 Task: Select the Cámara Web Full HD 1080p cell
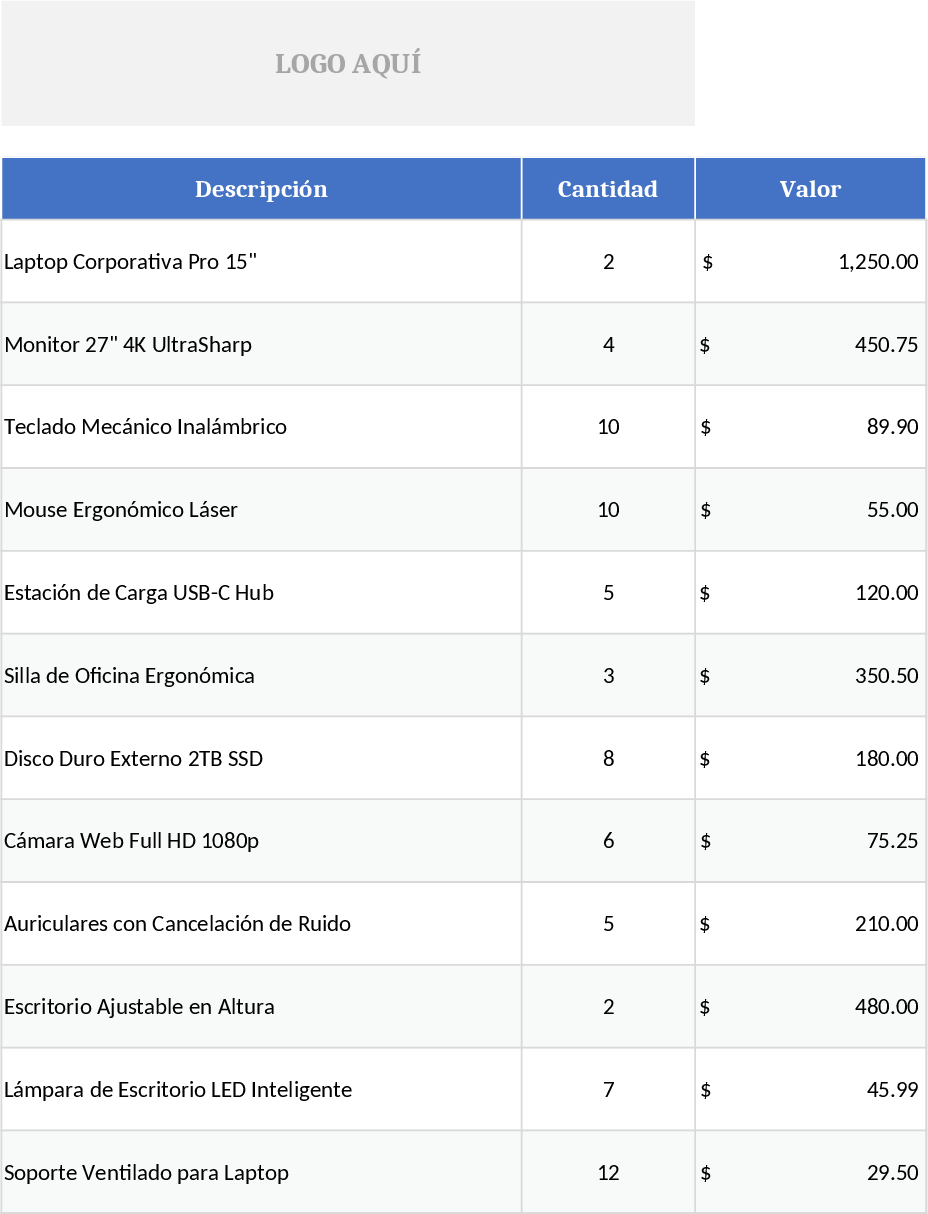(x=132, y=841)
